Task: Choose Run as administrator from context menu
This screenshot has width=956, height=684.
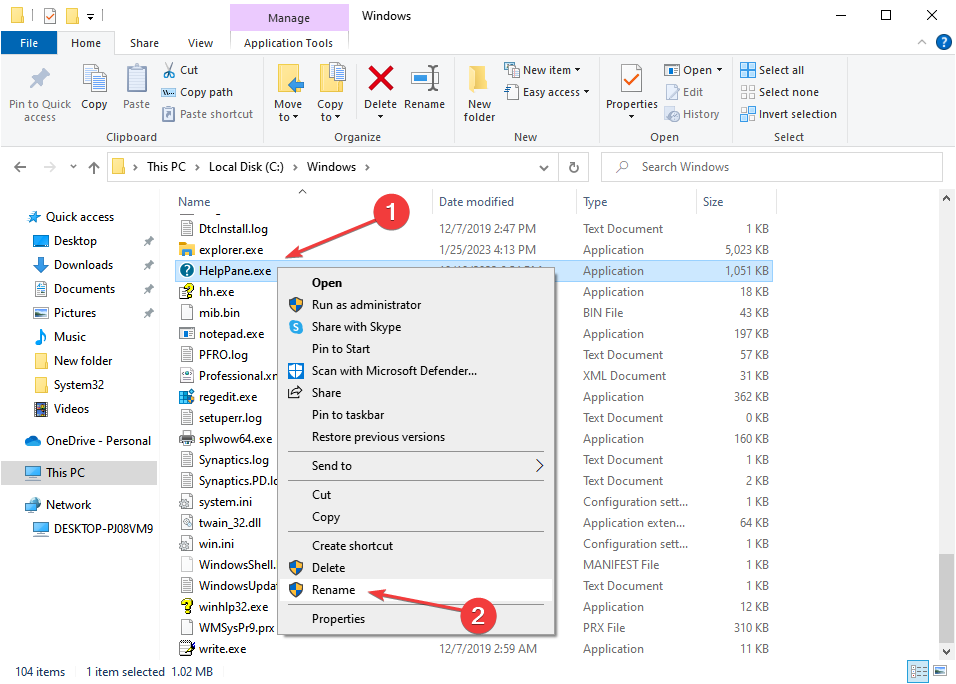Action: (416, 305)
